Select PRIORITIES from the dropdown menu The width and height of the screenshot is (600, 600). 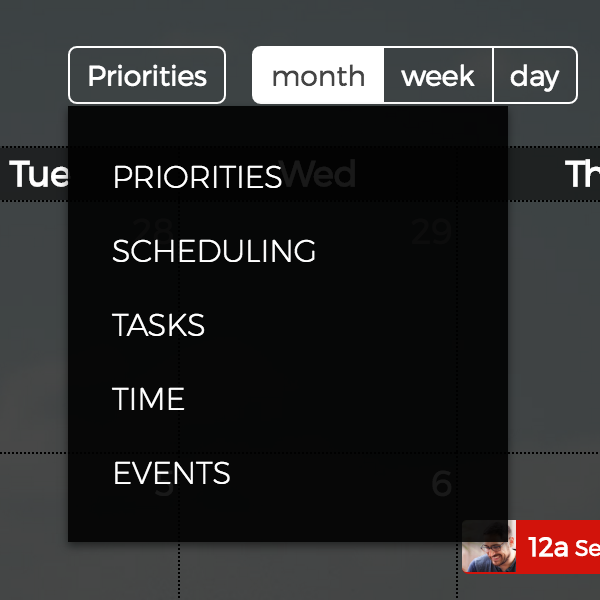[197, 177]
